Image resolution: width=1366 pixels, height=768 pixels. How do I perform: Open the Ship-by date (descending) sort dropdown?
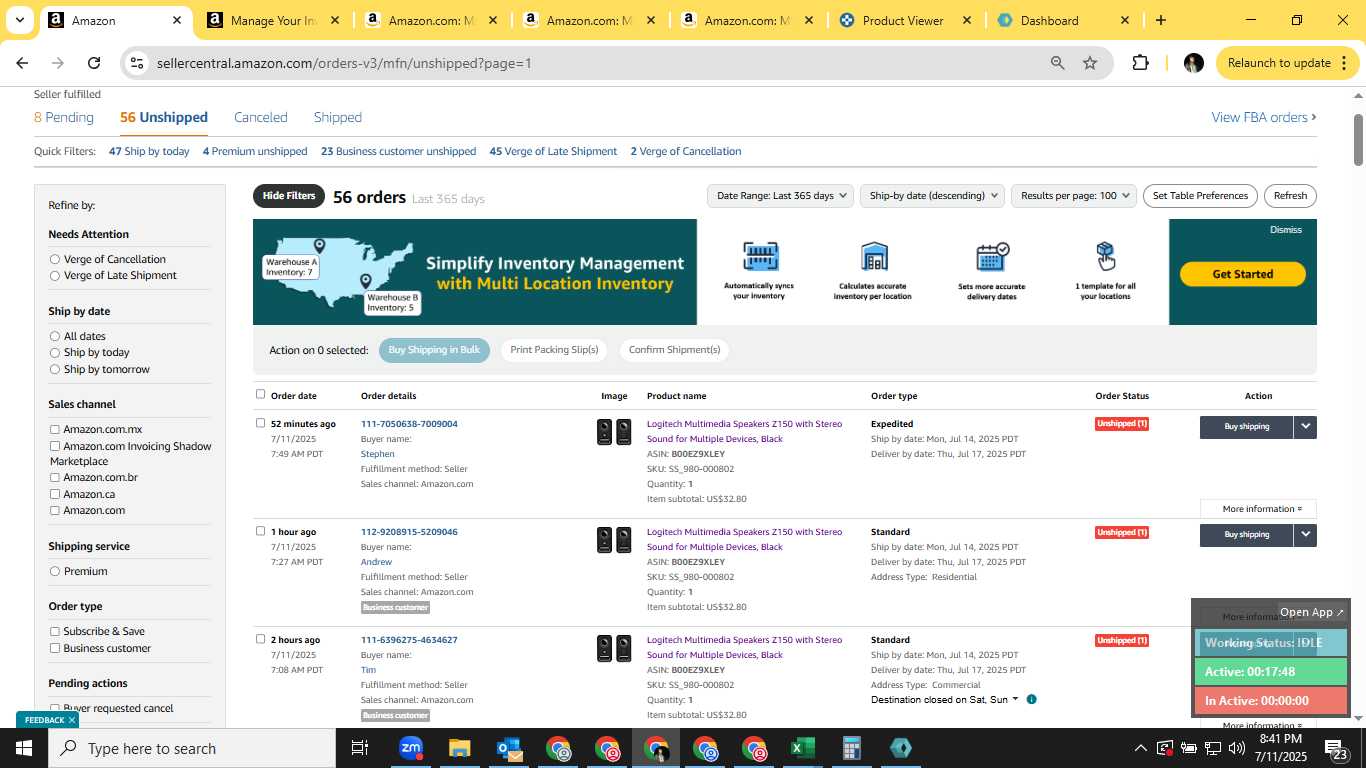click(x=932, y=196)
